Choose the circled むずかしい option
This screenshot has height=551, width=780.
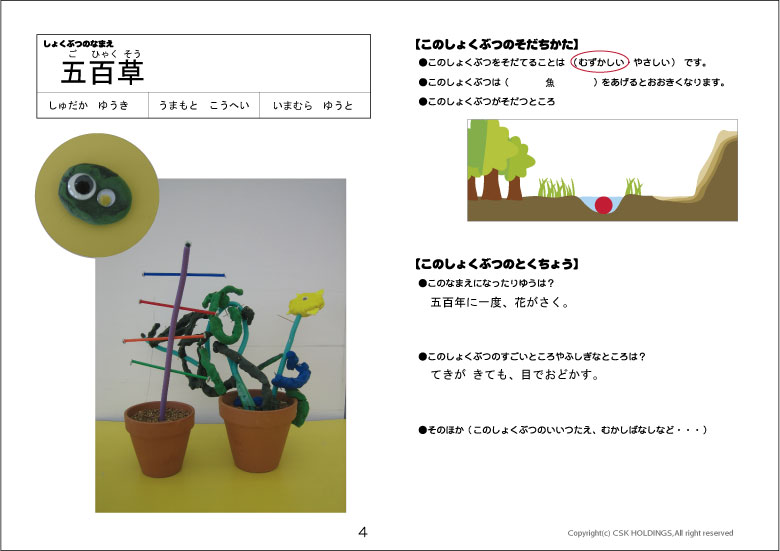coord(599,62)
